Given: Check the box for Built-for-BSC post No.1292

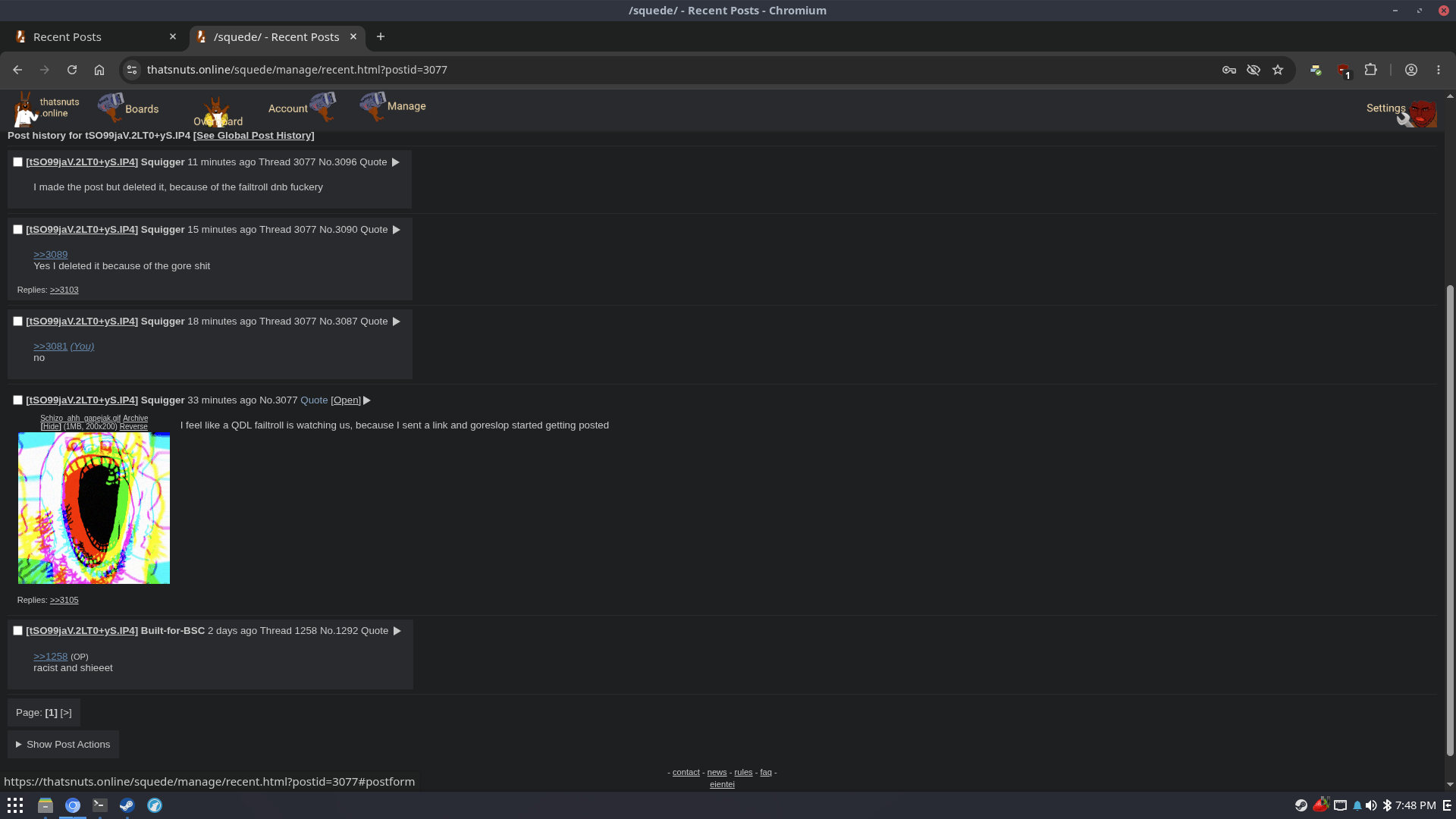Looking at the screenshot, I should [x=17, y=631].
